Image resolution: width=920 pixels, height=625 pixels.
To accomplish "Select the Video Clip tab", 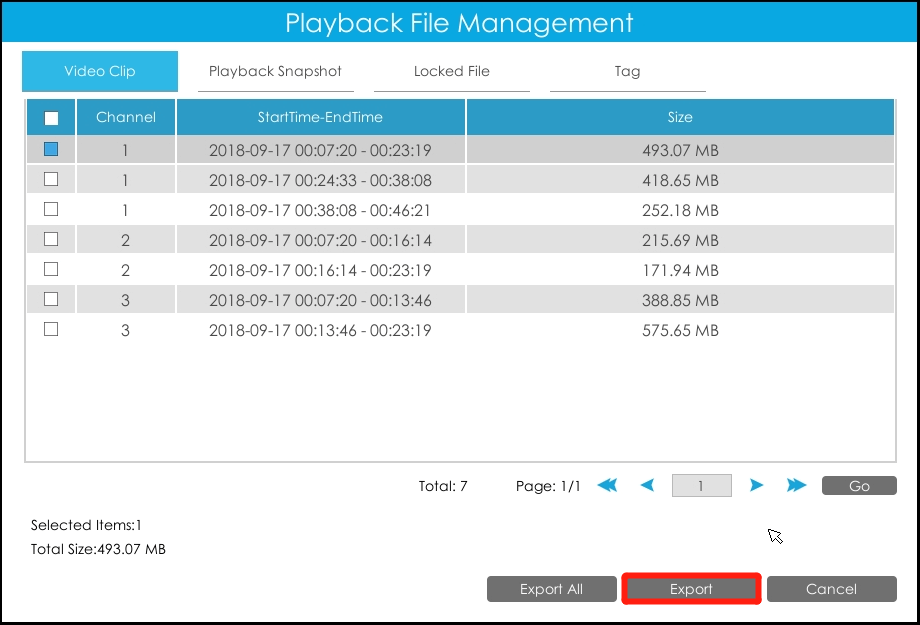I will tap(99, 71).
